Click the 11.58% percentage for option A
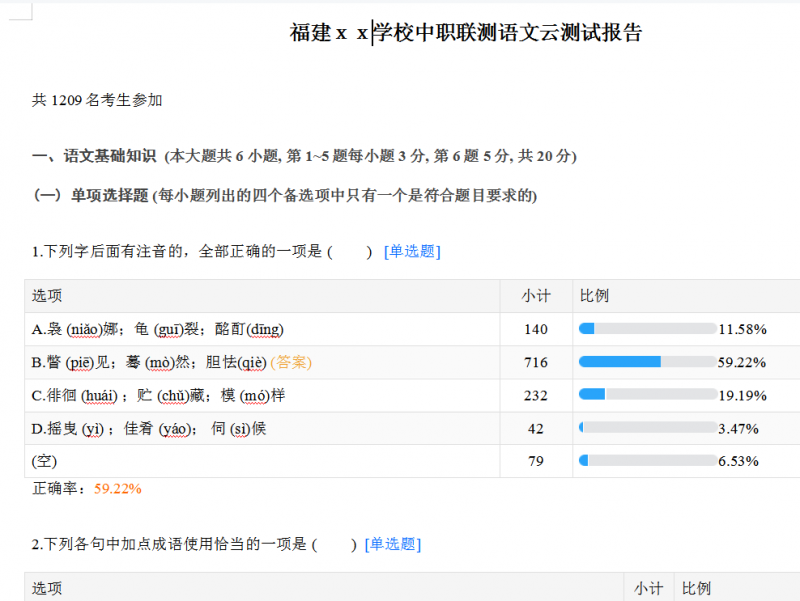 point(742,329)
